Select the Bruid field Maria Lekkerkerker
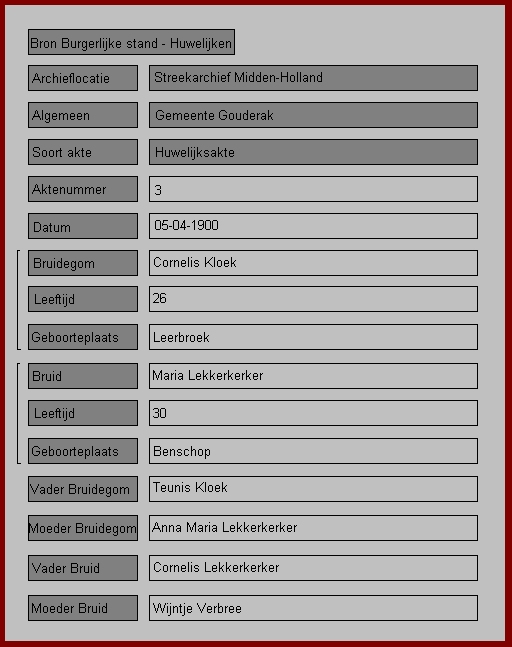Screen dimensions: 512x647 point(313,376)
